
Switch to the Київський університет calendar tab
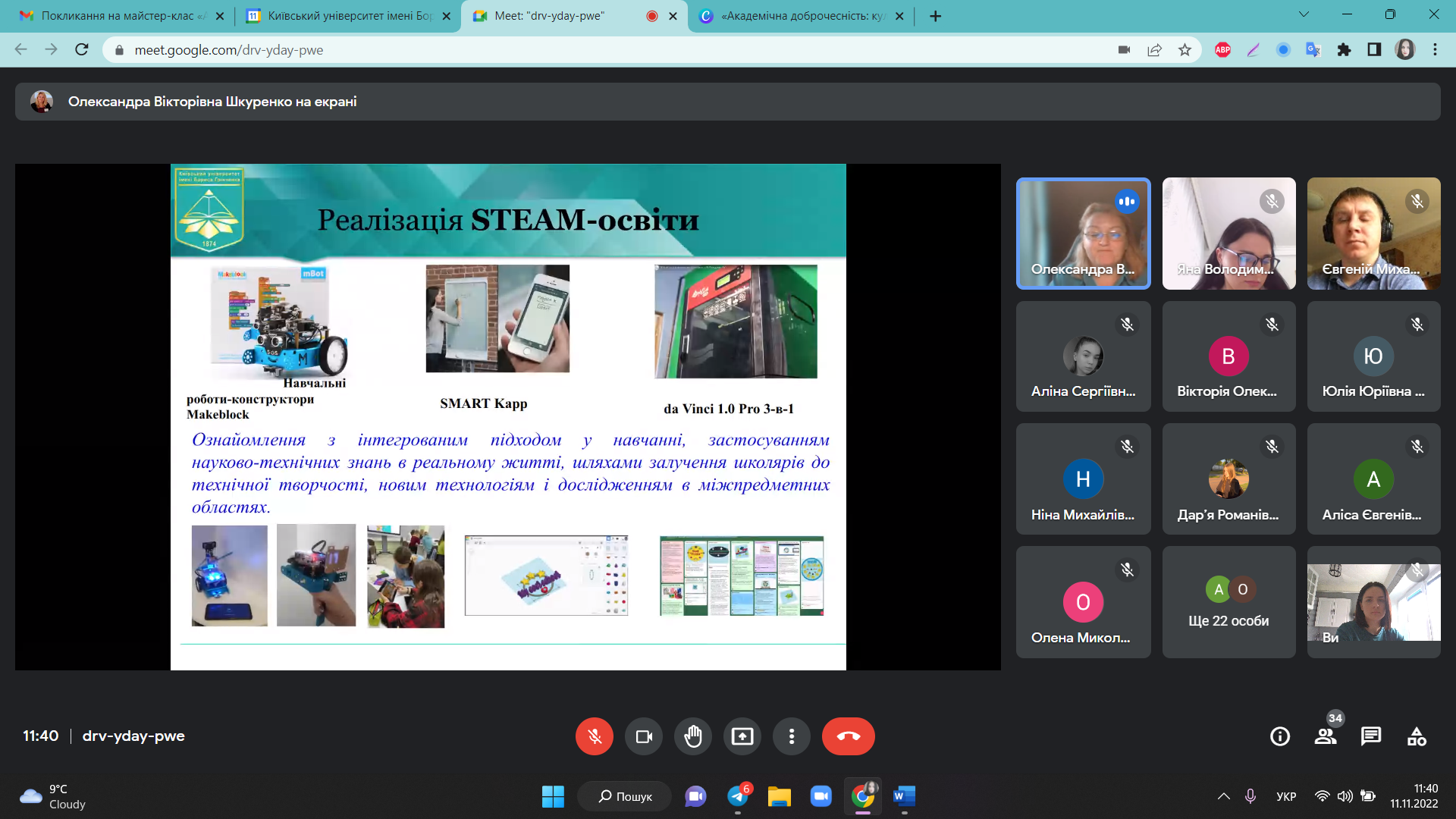[347, 16]
